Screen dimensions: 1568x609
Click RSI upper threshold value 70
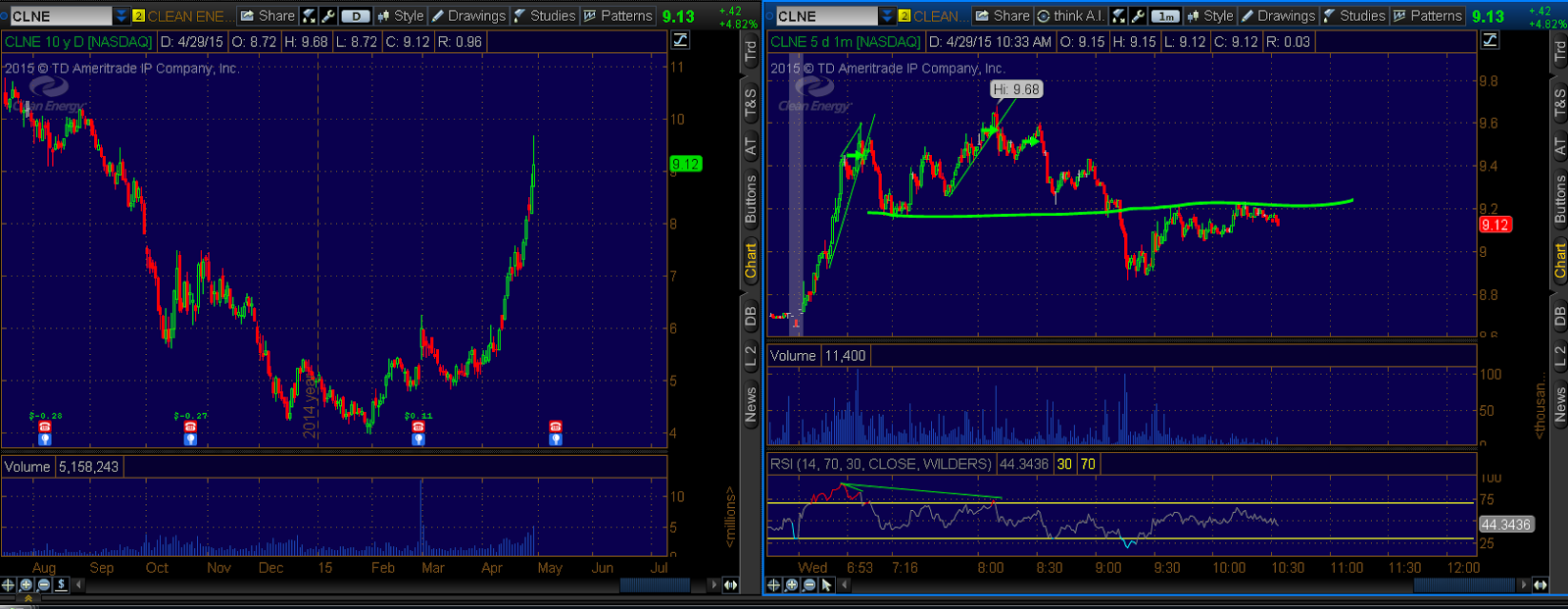click(1088, 464)
